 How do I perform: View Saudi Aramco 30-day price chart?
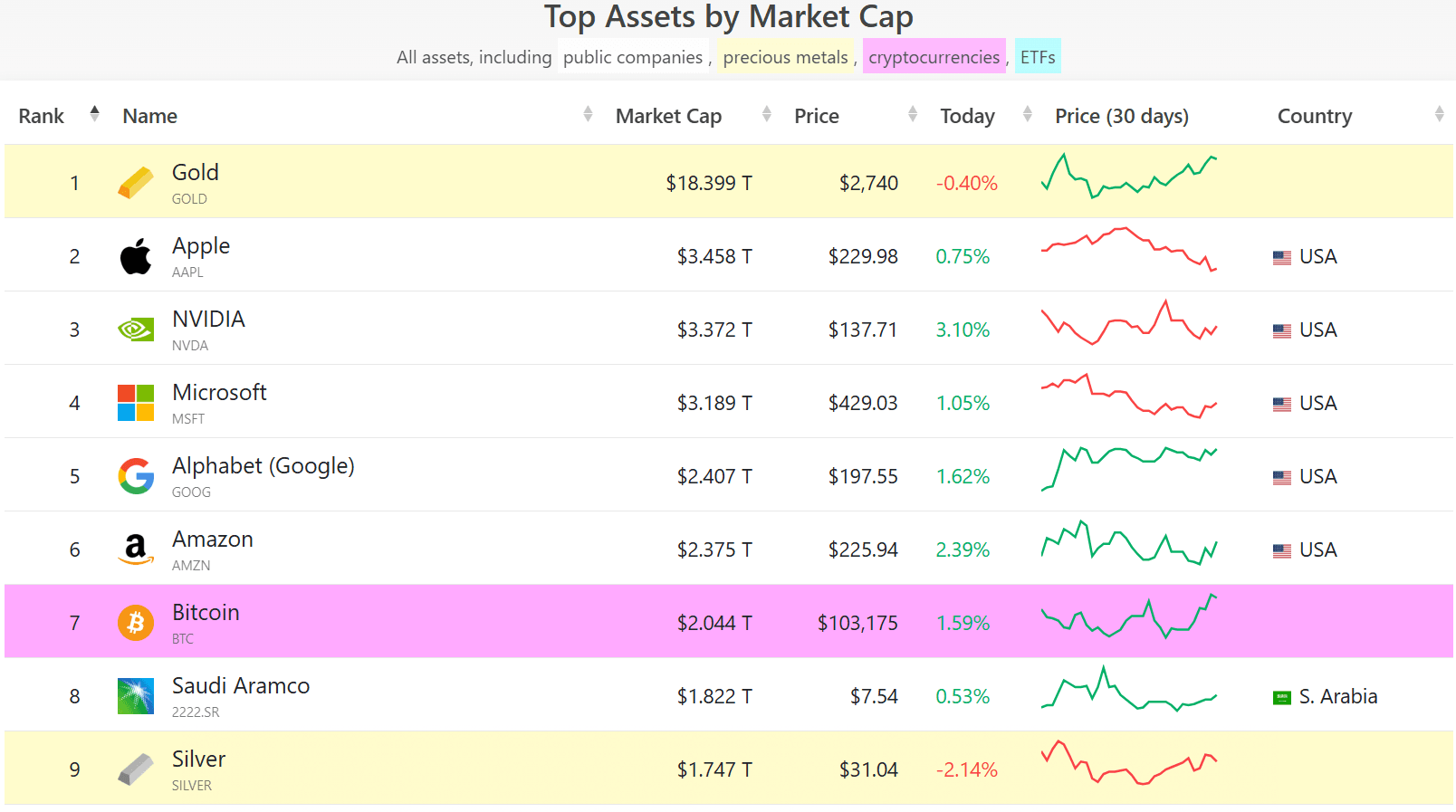(1129, 689)
